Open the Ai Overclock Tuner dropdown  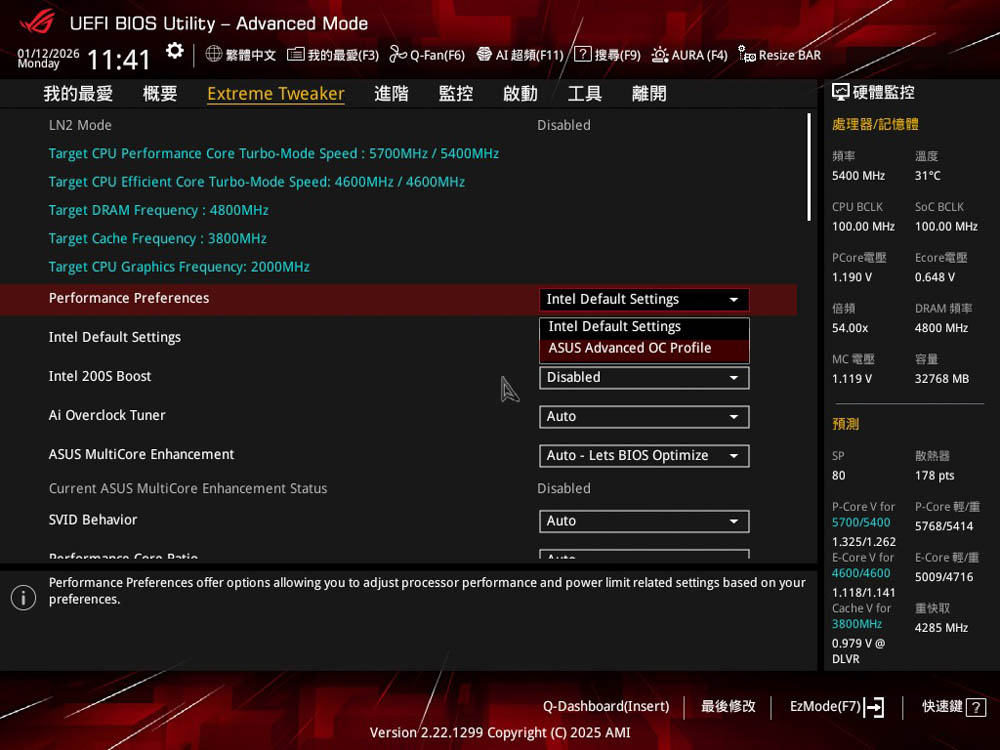pyautogui.click(x=644, y=417)
